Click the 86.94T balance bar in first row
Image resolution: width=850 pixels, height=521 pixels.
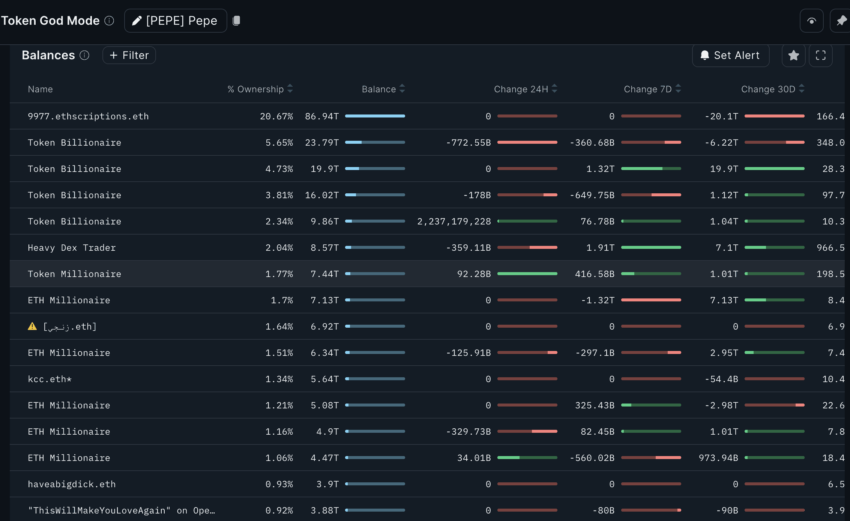tap(375, 116)
